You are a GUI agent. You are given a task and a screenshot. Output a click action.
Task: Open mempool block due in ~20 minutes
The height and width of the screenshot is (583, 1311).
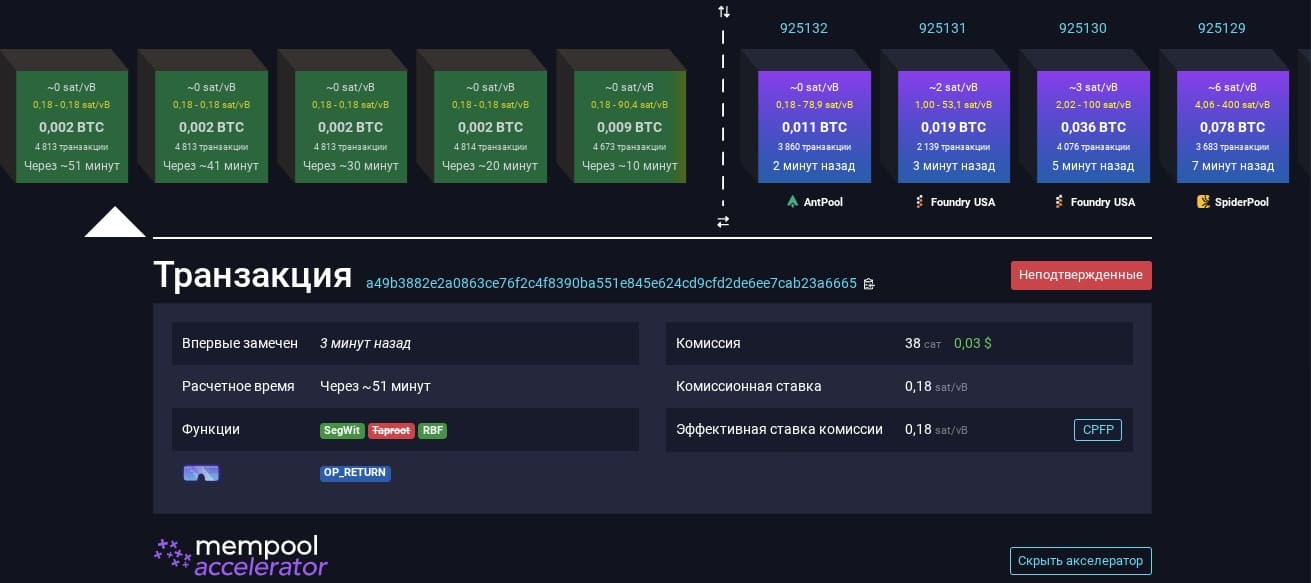click(x=490, y=127)
